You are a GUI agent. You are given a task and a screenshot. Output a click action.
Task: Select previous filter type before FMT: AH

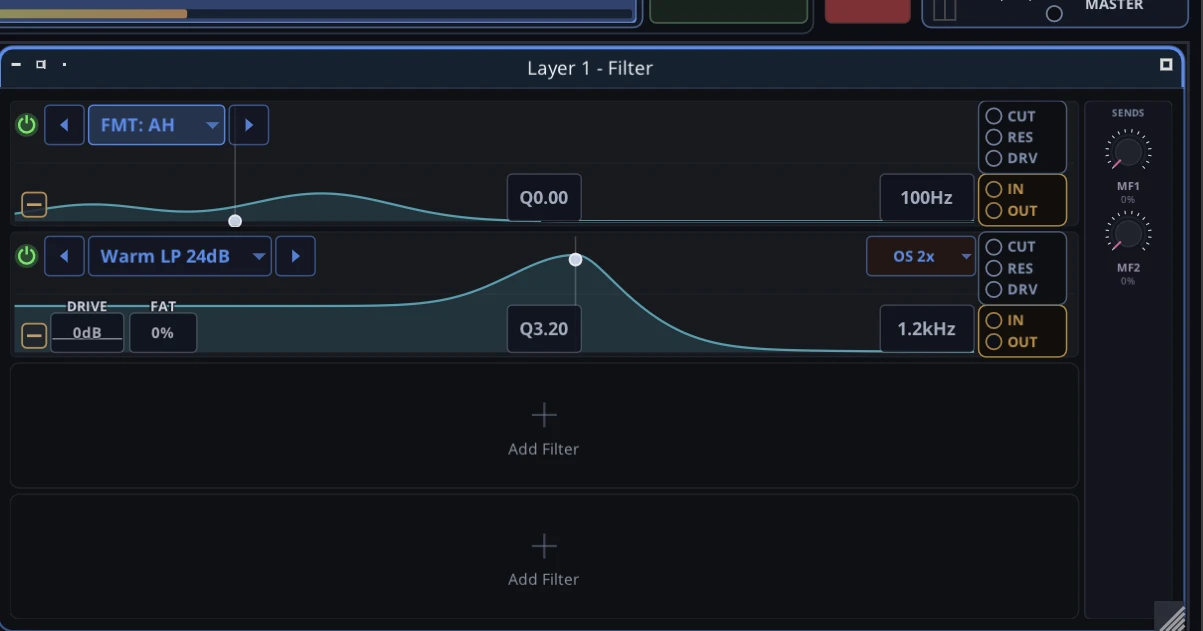[x=64, y=125]
